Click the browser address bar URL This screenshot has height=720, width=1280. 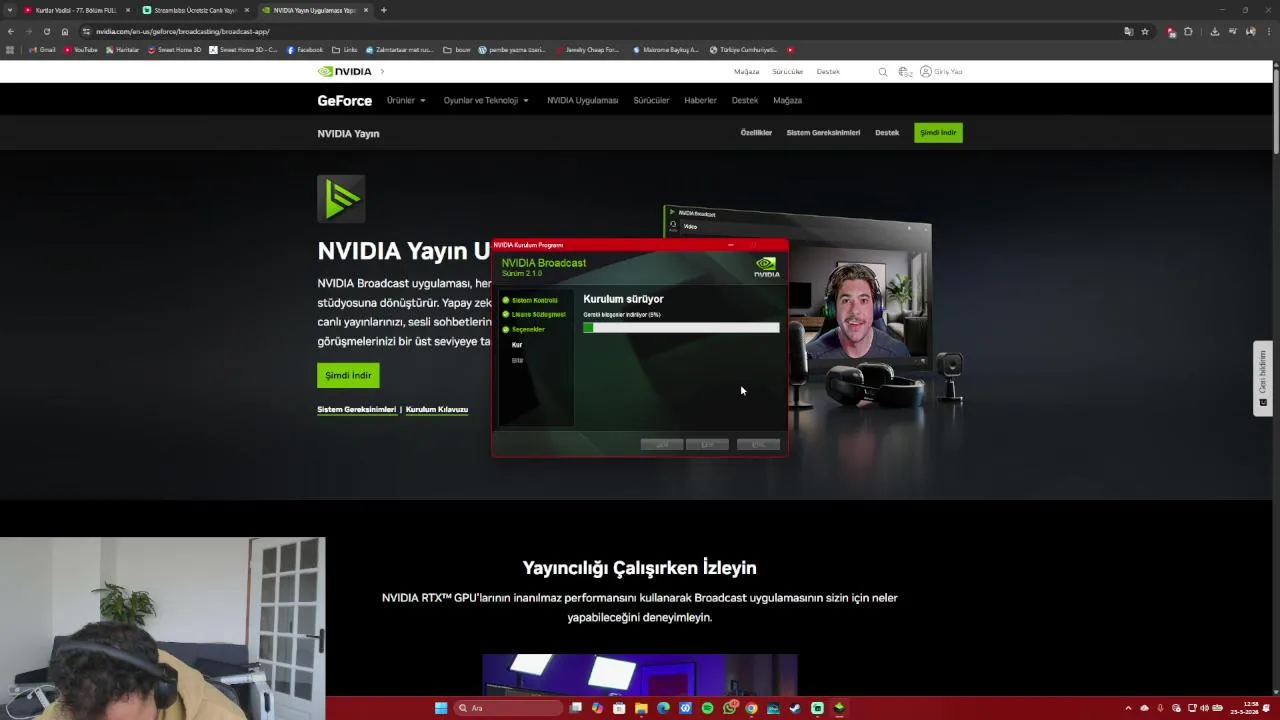click(x=183, y=31)
